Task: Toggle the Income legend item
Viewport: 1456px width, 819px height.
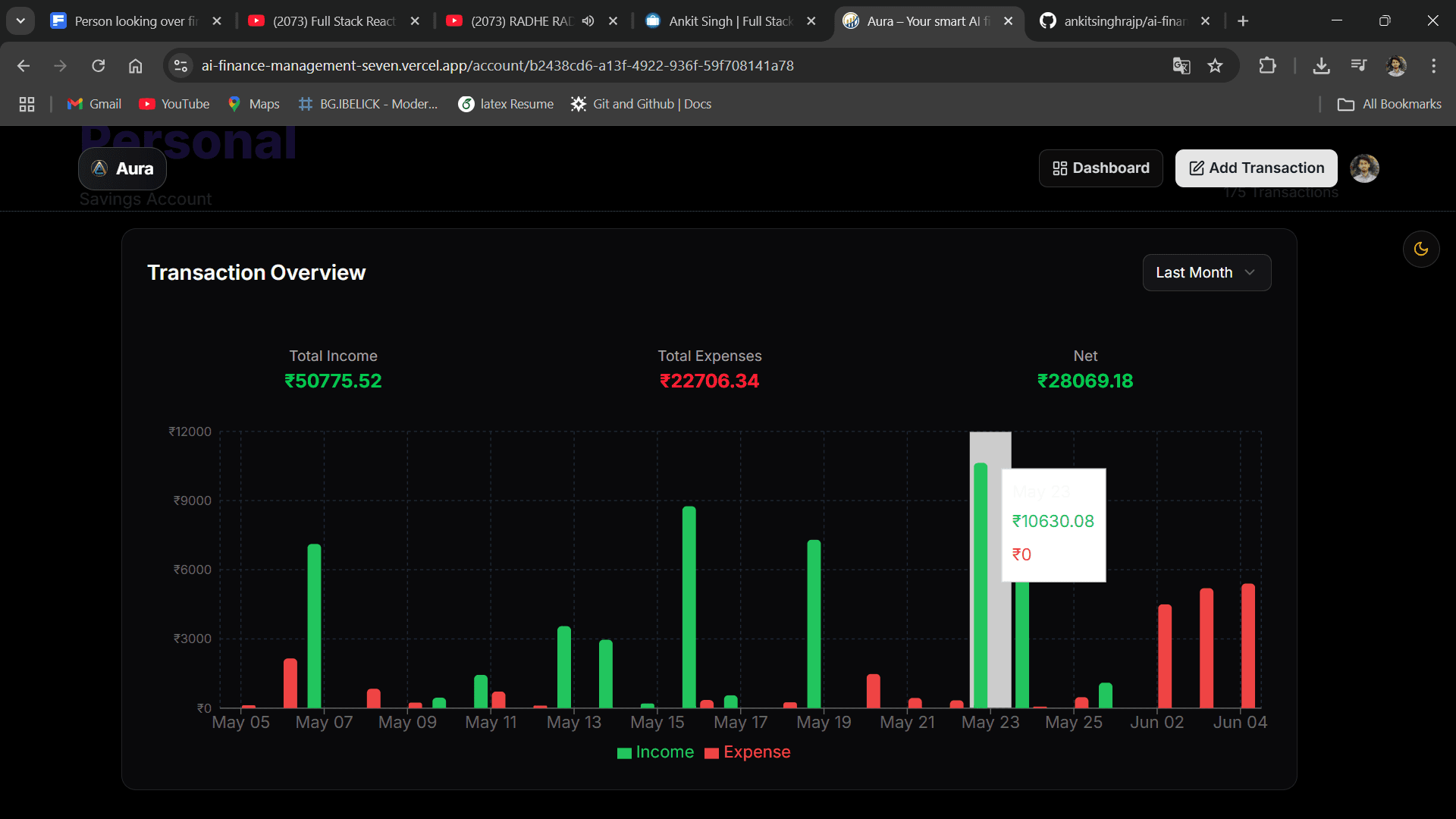Action: (656, 752)
